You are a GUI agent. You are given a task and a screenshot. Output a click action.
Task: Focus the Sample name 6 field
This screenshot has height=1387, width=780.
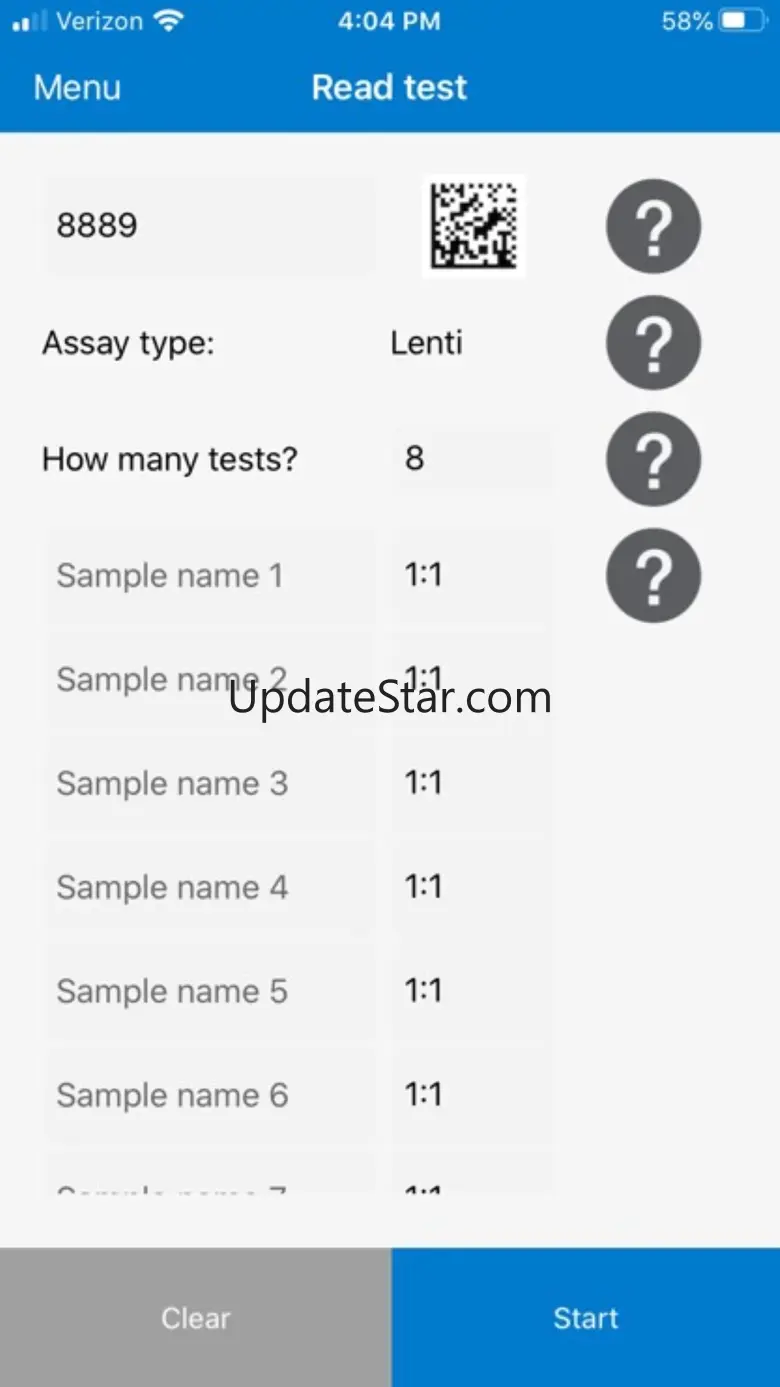210,1095
